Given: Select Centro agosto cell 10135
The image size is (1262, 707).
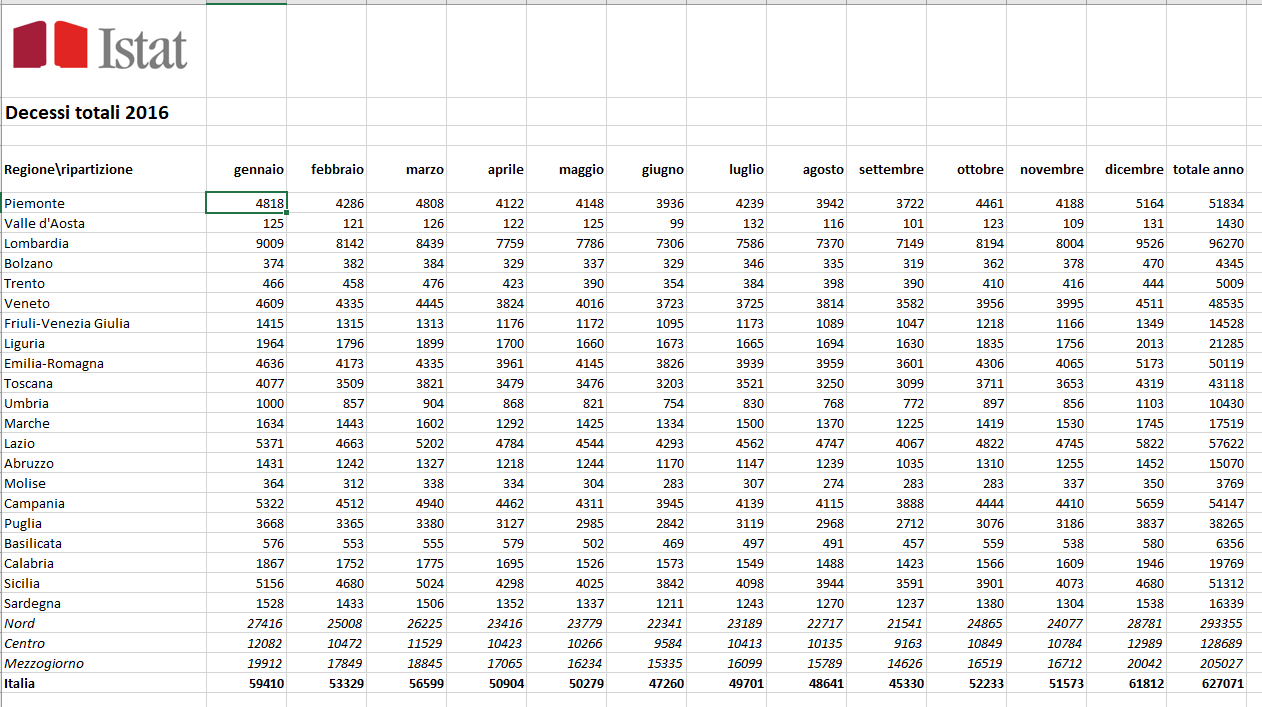Looking at the screenshot, I should click(x=806, y=643).
